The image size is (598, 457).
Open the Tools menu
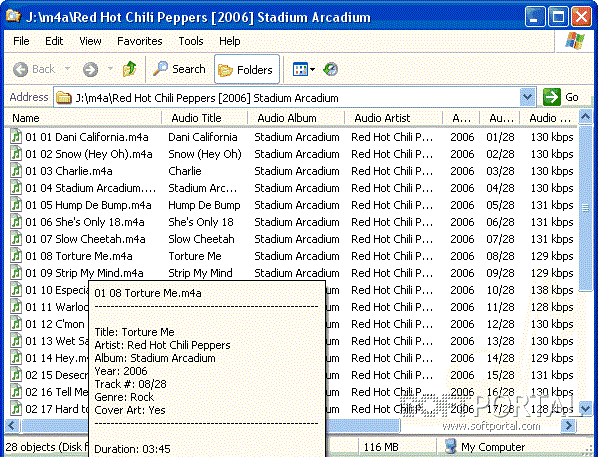191,41
